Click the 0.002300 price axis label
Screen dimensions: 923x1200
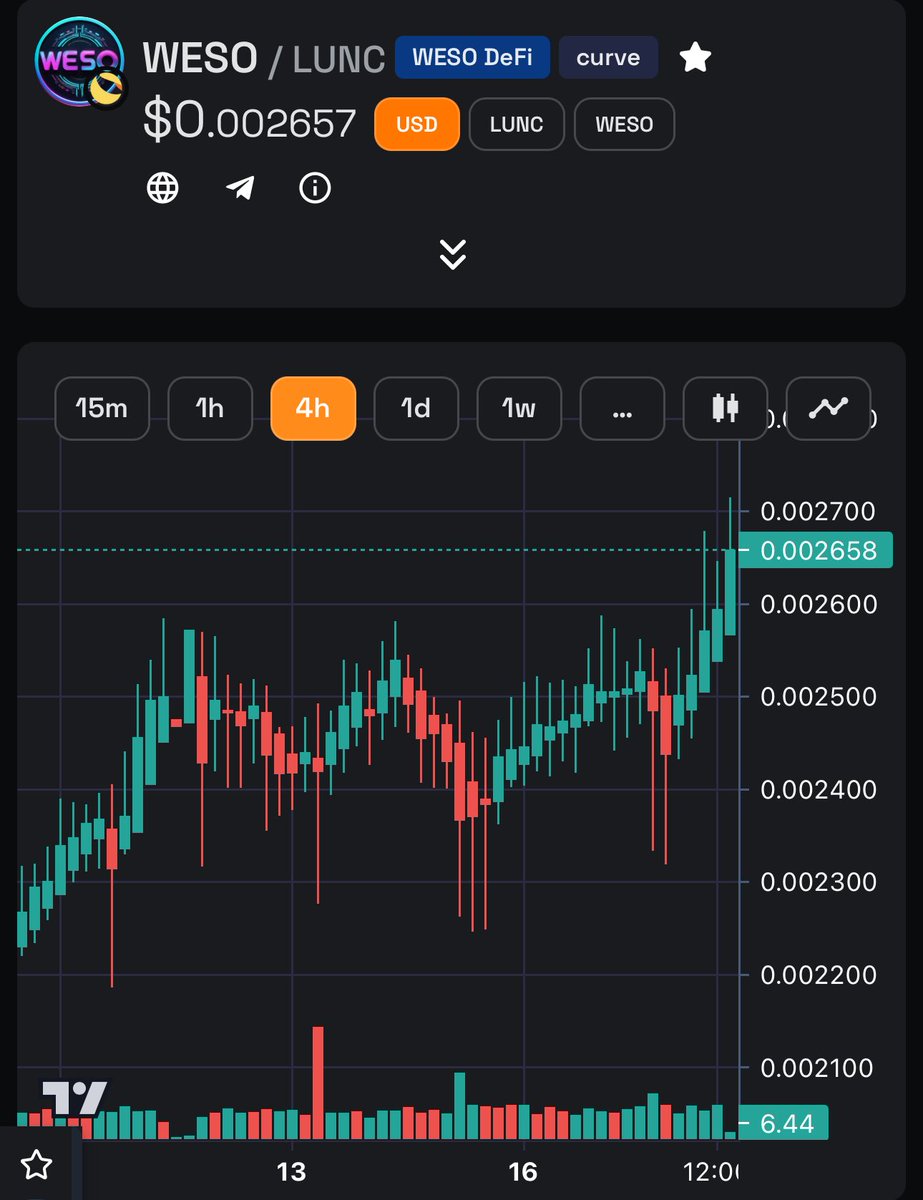tap(818, 882)
